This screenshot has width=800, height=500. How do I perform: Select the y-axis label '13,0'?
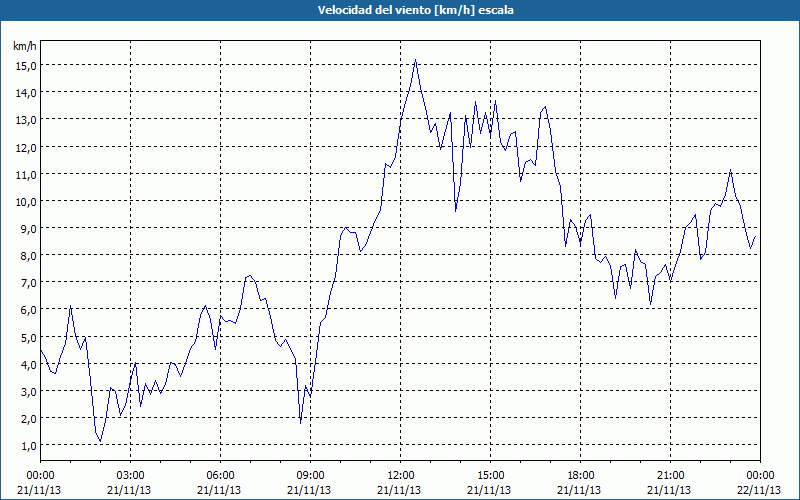coord(26,119)
